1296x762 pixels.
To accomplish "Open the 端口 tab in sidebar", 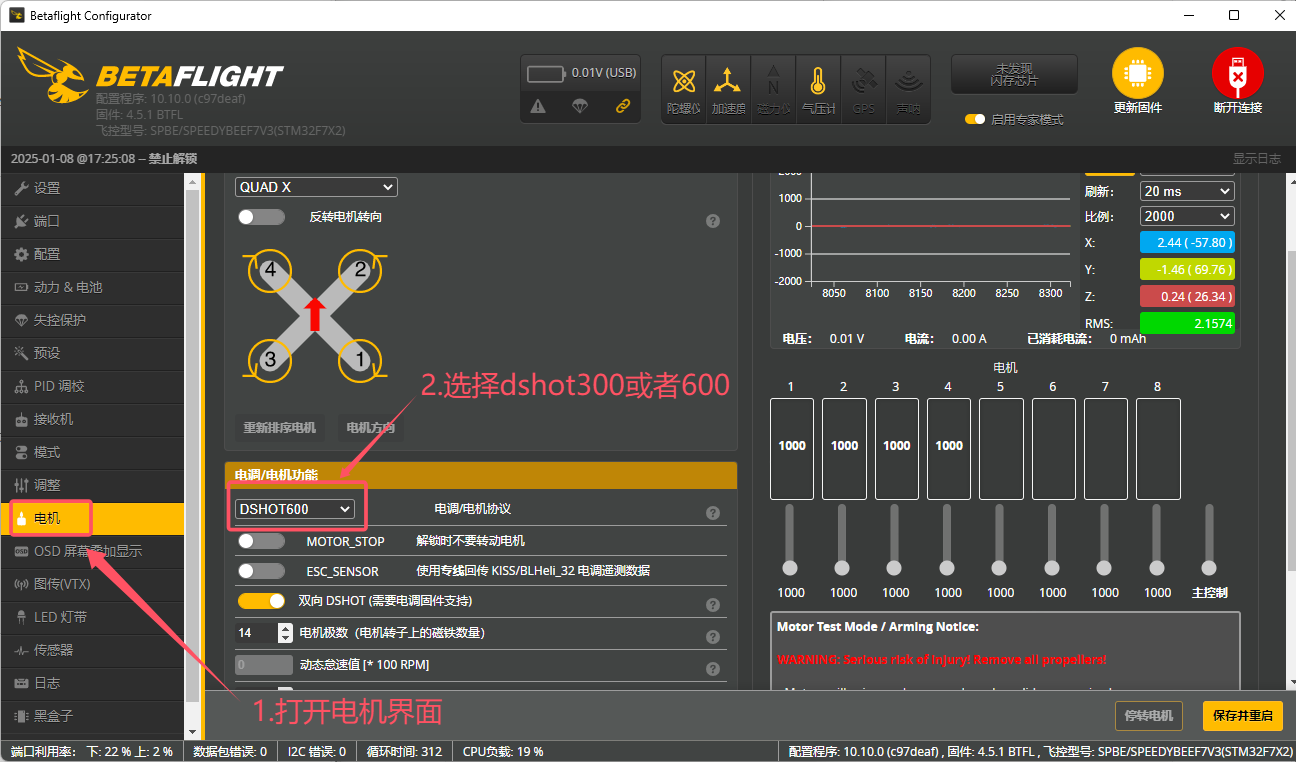I will pyautogui.click(x=92, y=221).
